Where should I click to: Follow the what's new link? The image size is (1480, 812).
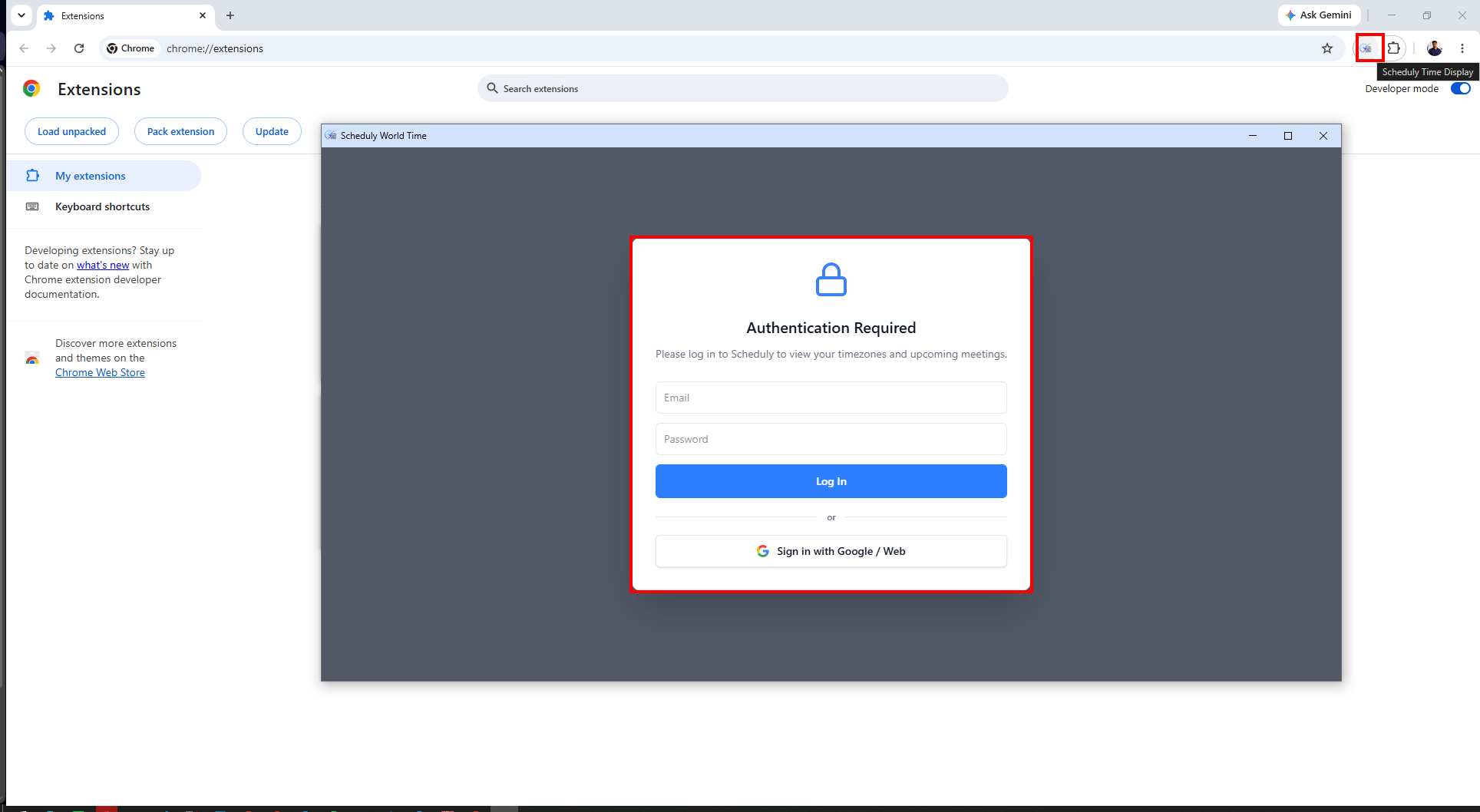[x=103, y=265]
